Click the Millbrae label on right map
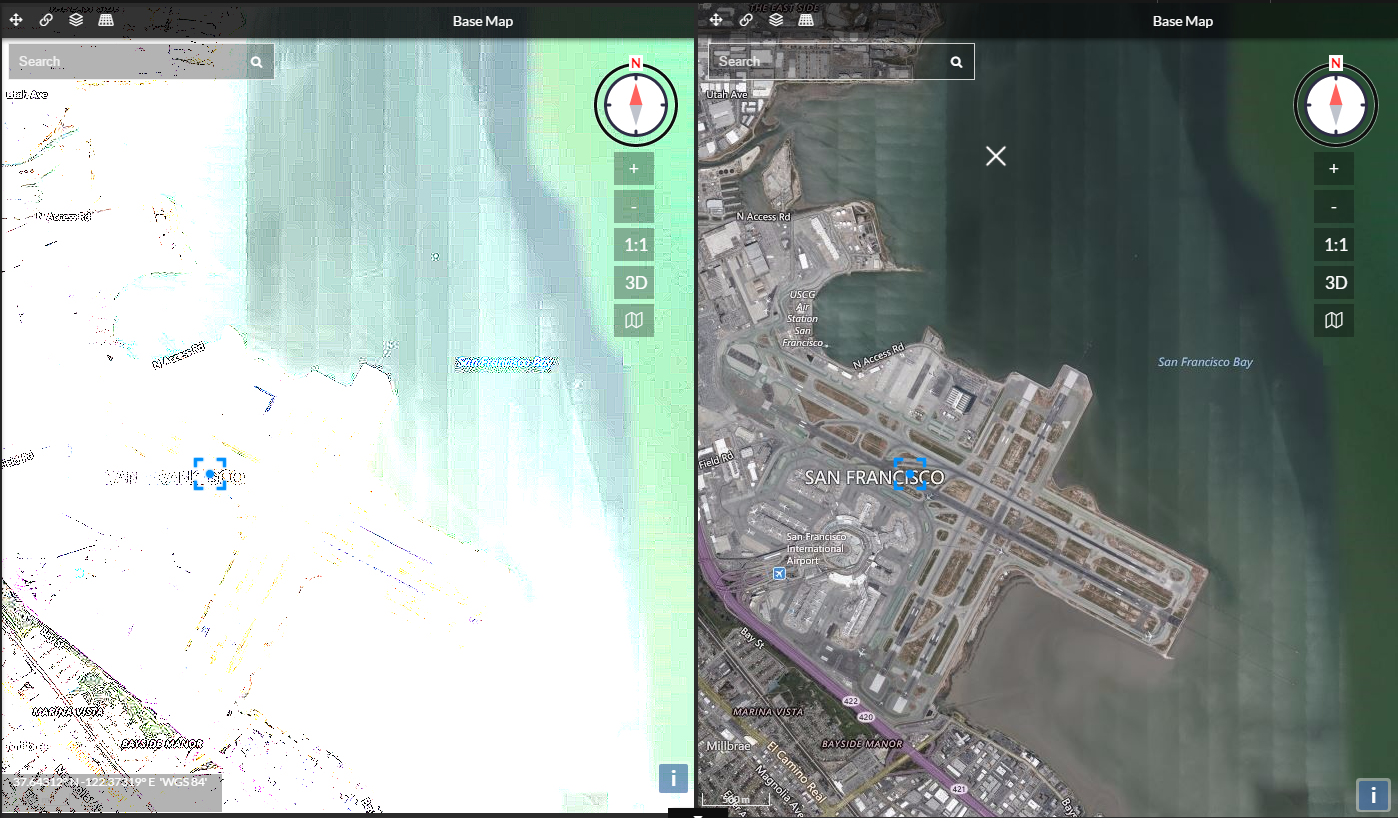The image size is (1398, 818). click(729, 746)
